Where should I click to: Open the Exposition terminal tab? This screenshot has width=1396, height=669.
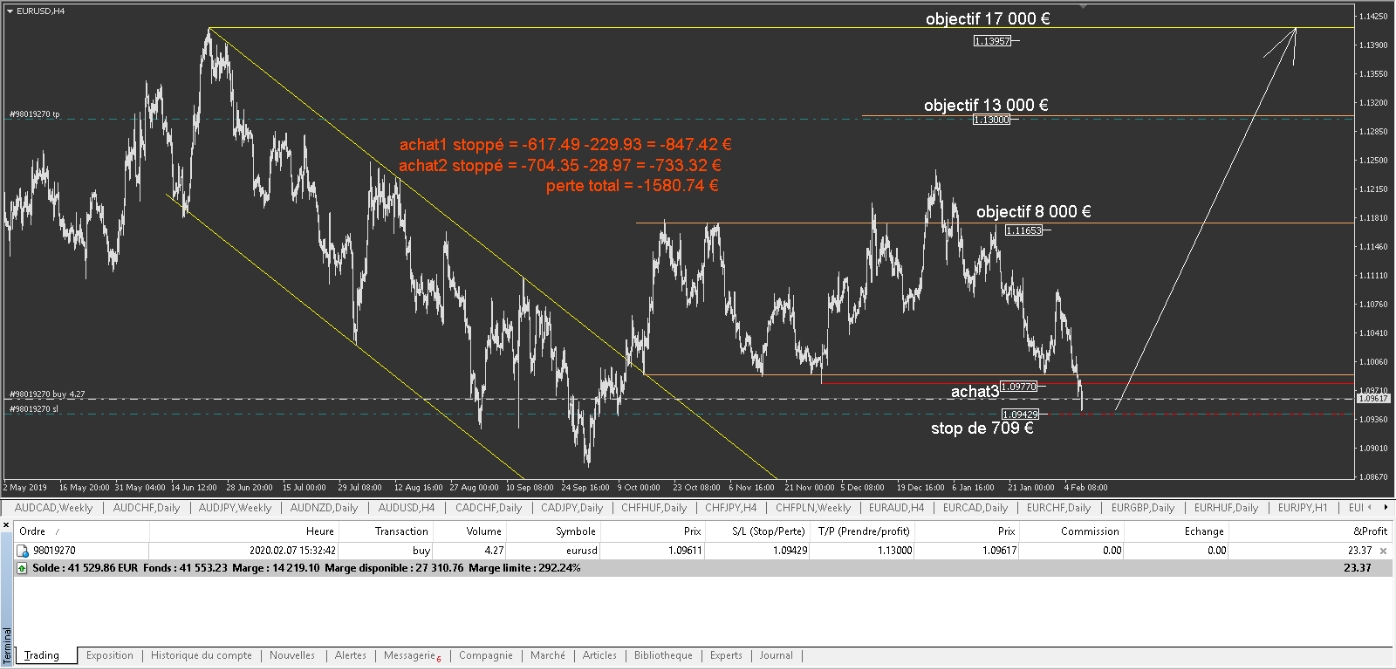point(109,655)
